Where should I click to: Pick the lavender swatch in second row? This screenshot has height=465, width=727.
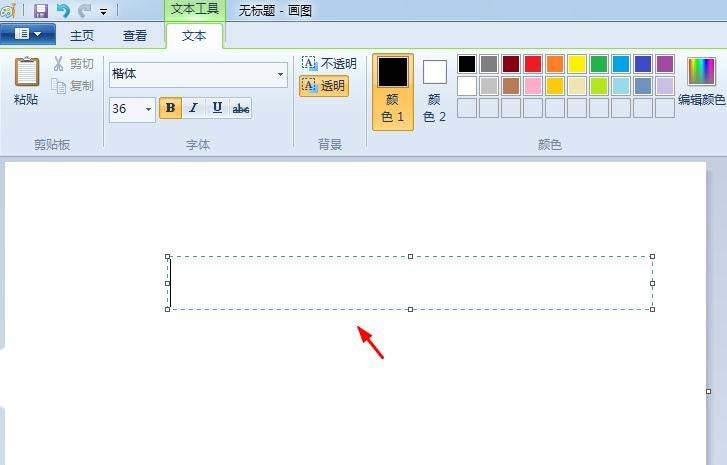665,86
